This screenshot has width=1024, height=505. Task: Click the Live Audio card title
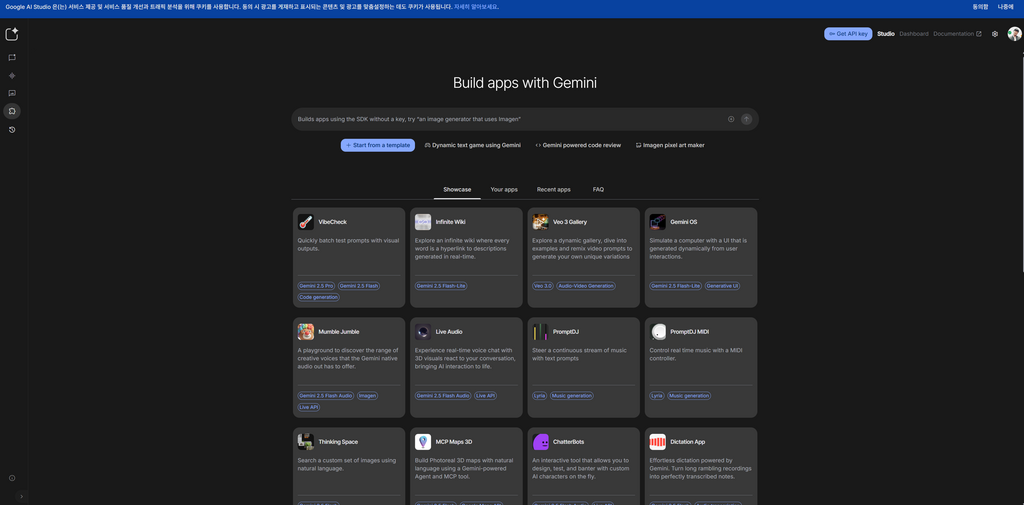point(449,332)
